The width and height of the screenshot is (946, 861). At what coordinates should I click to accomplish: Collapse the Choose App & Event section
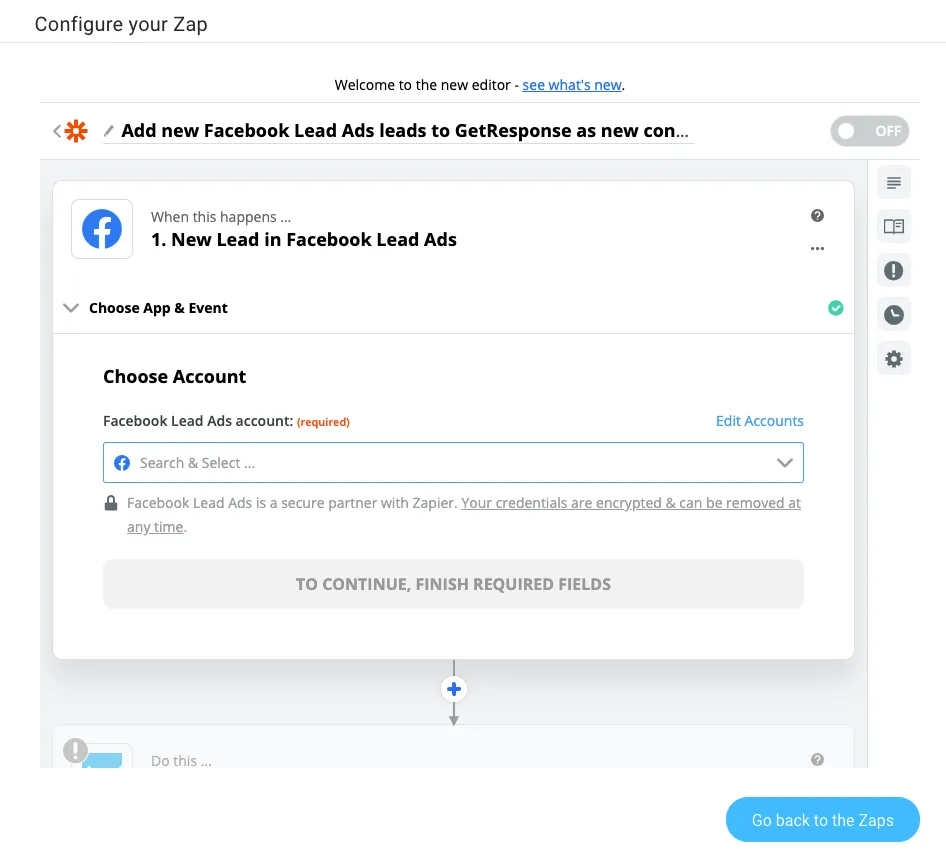[71, 308]
